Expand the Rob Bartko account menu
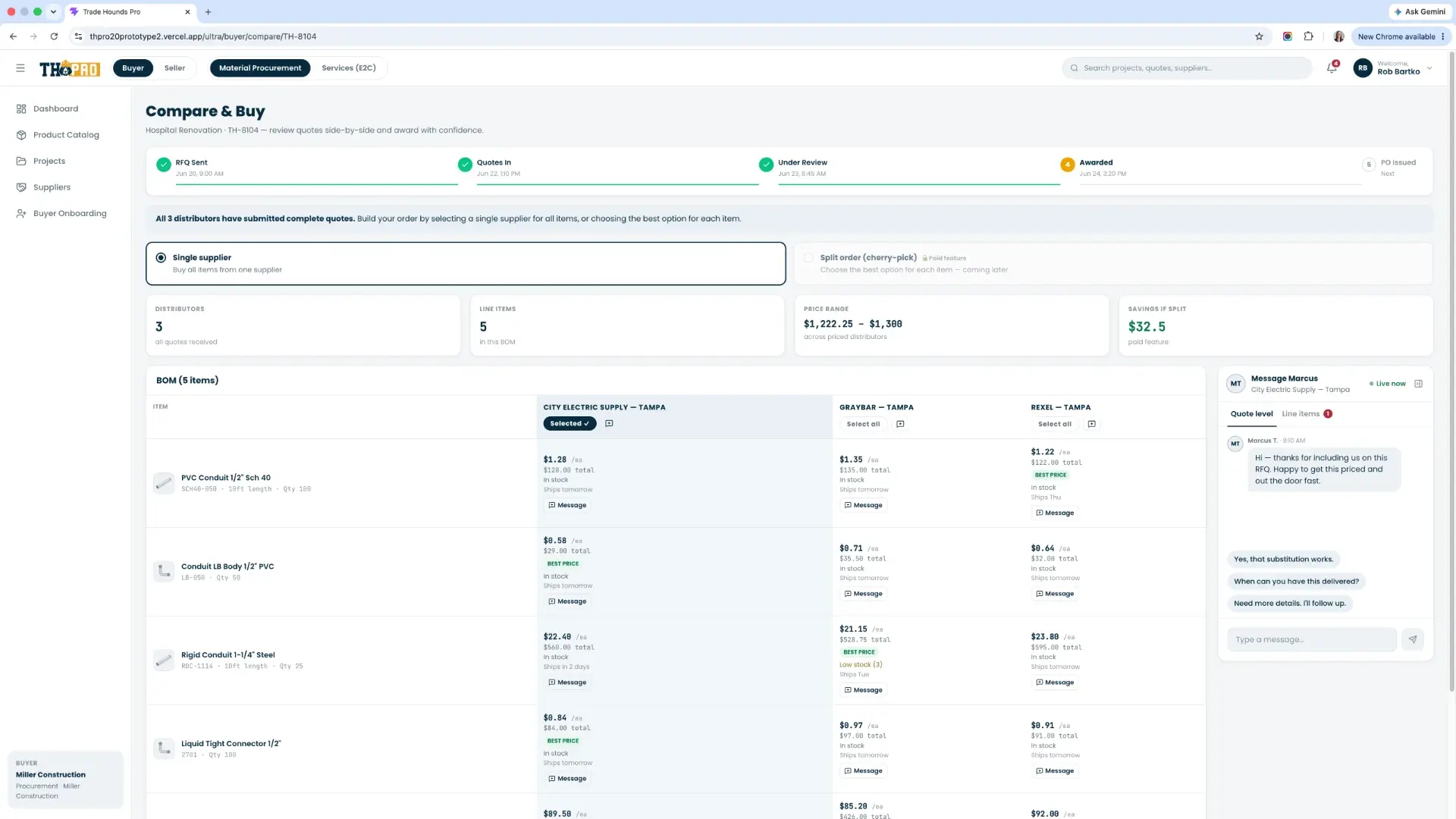Screen dimensions: 1456x819 1429,68
